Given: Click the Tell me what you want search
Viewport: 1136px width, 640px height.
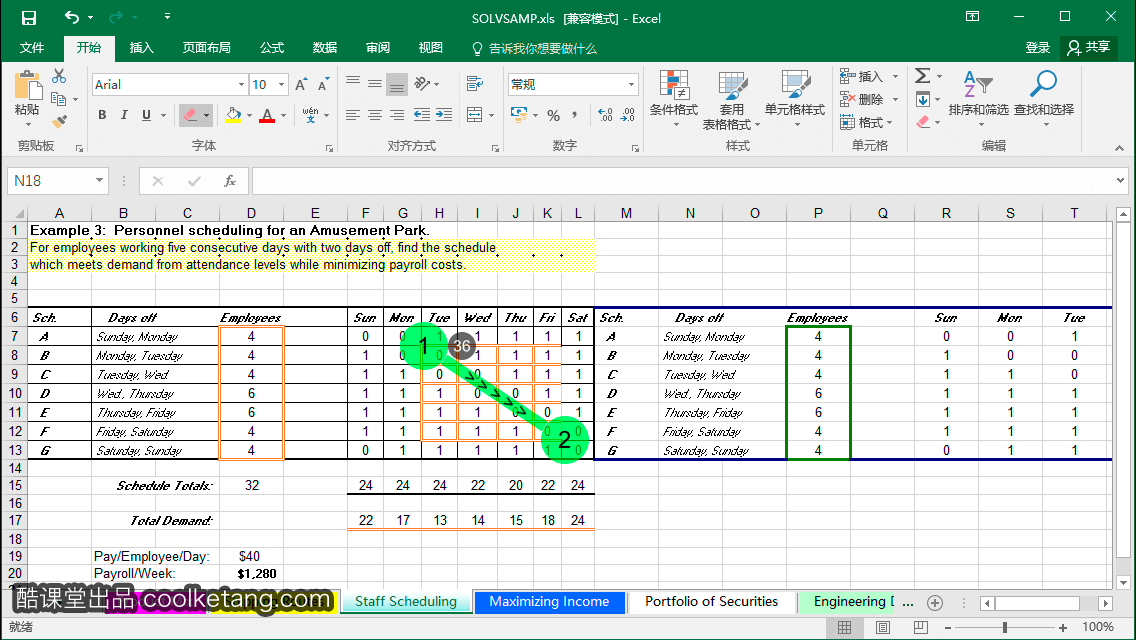Looking at the screenshot, I should point(534,49).
